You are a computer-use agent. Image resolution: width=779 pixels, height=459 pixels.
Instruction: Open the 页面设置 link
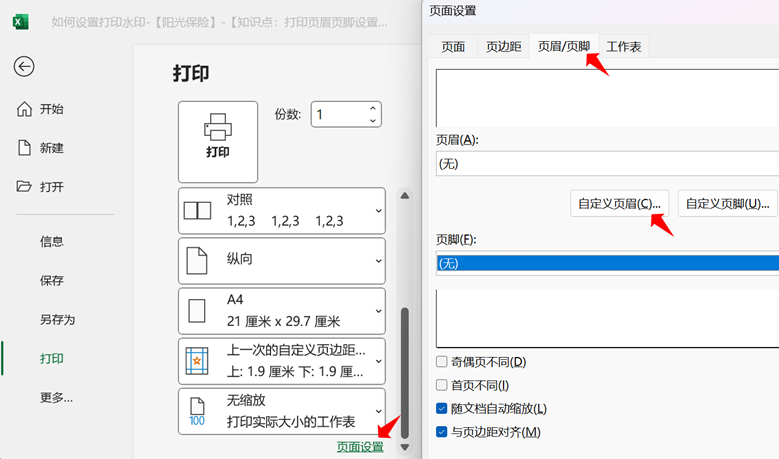(x=359, y=447)
